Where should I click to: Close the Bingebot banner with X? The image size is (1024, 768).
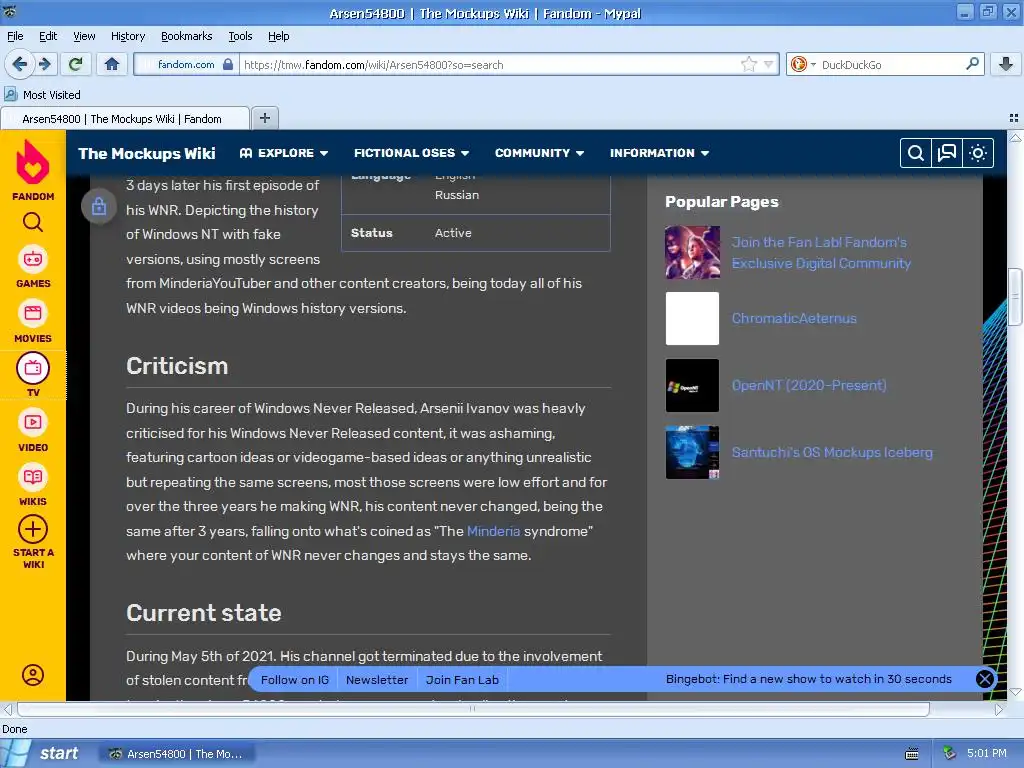[x=984, y=679]
